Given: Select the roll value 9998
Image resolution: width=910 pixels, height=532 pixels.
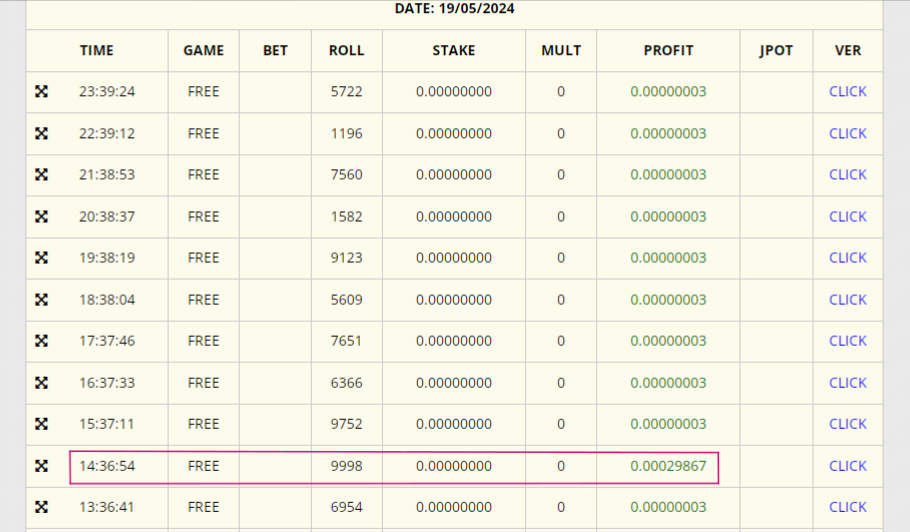Looking at the screenshot, I should coord(346,466).
